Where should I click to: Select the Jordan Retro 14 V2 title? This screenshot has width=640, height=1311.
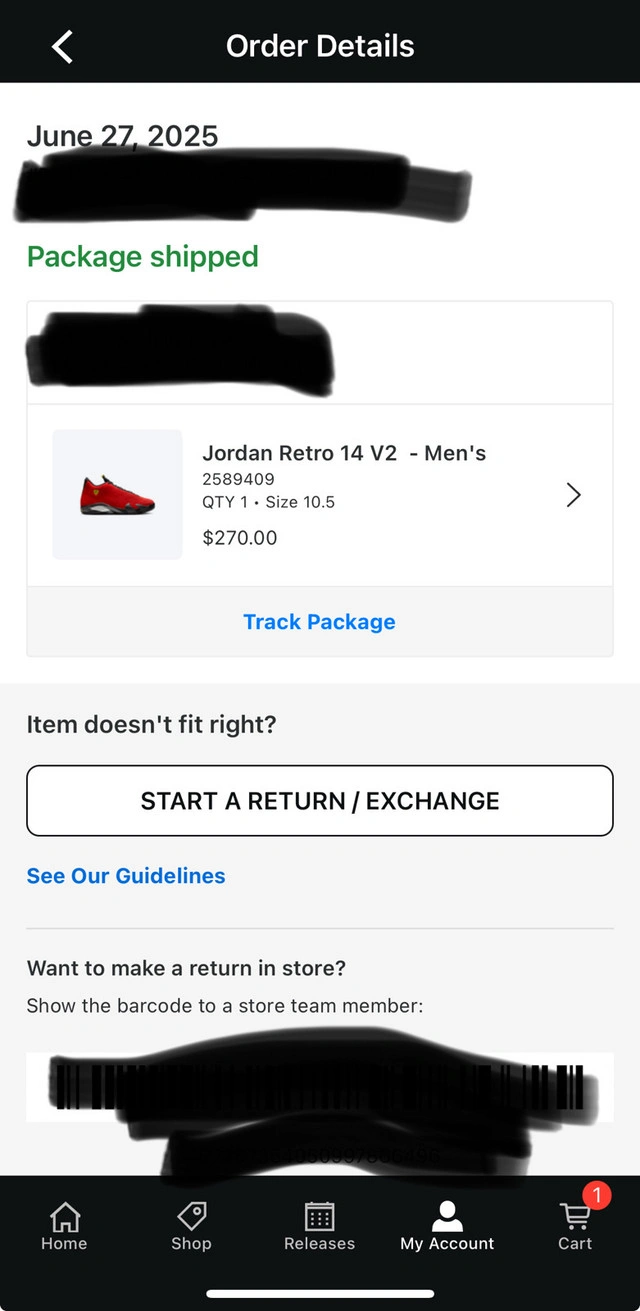point(344,453)
